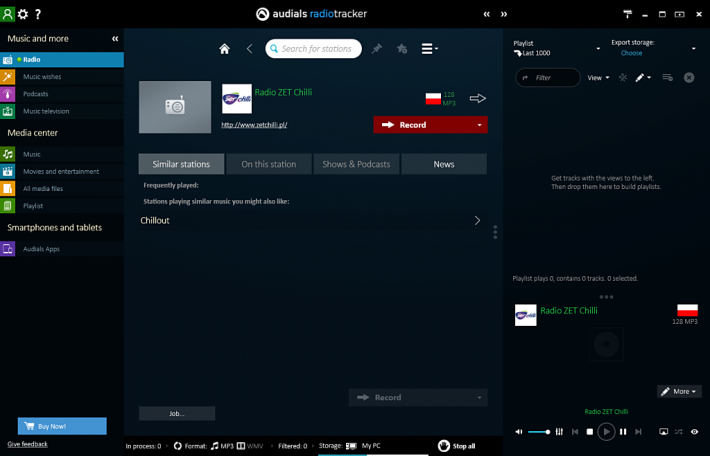This screenshot has width=710, height=456.
Task: Add station to favorites star icon
Action: [x=402, y=48]
